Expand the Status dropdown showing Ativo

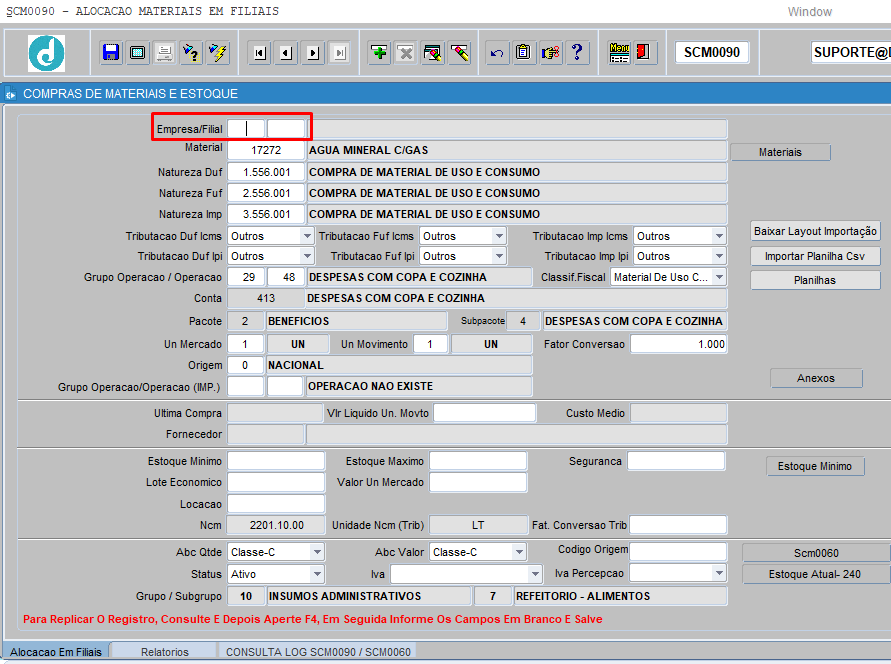click(317, 574)
